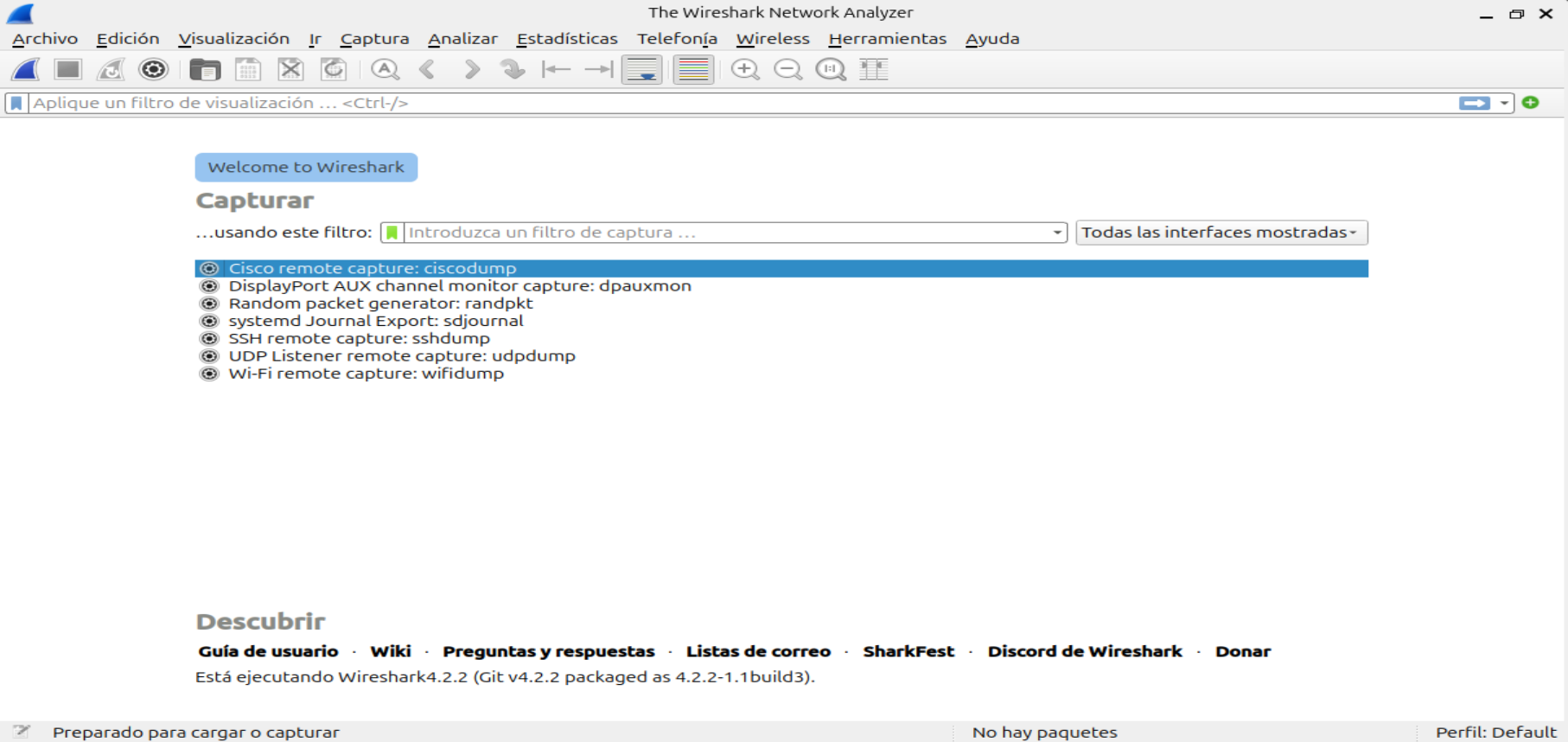Expand the capture filter dropdown arrow

coord(1056,233)
